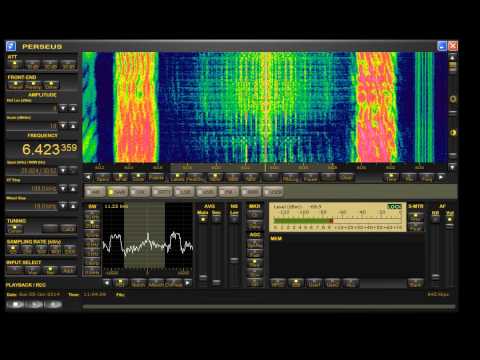480x360 pixels.
Task: Toggle the Dither front-end button
Action: pos(51,85)
